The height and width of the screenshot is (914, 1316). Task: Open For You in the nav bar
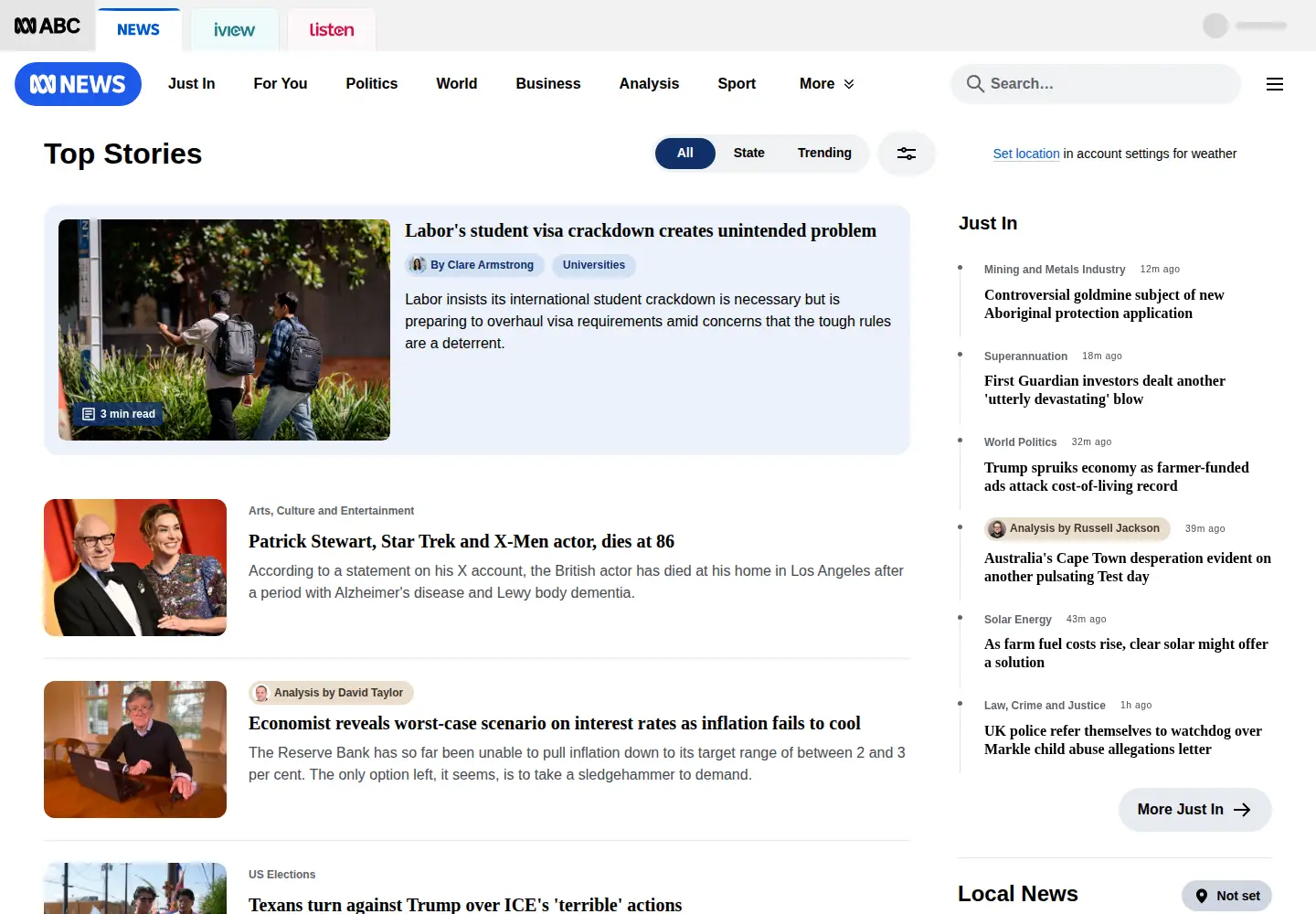point(281,84)
